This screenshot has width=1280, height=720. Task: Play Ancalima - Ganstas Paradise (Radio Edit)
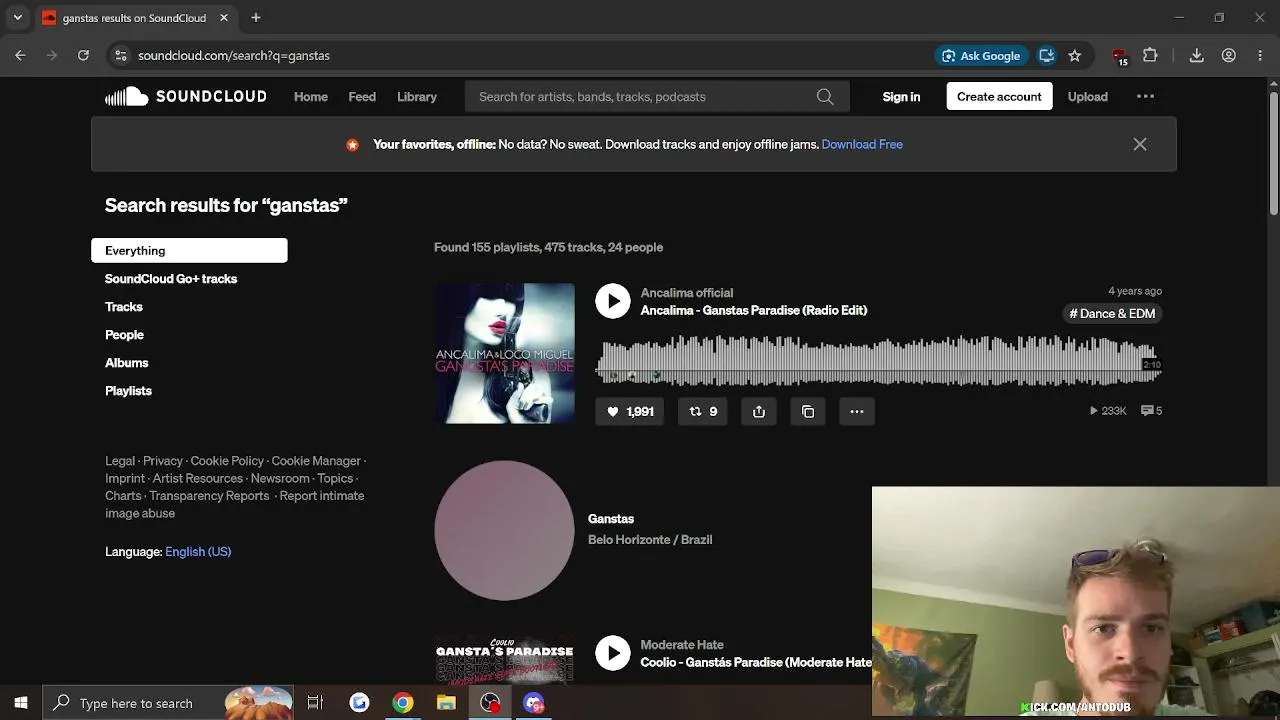point(613,301)
